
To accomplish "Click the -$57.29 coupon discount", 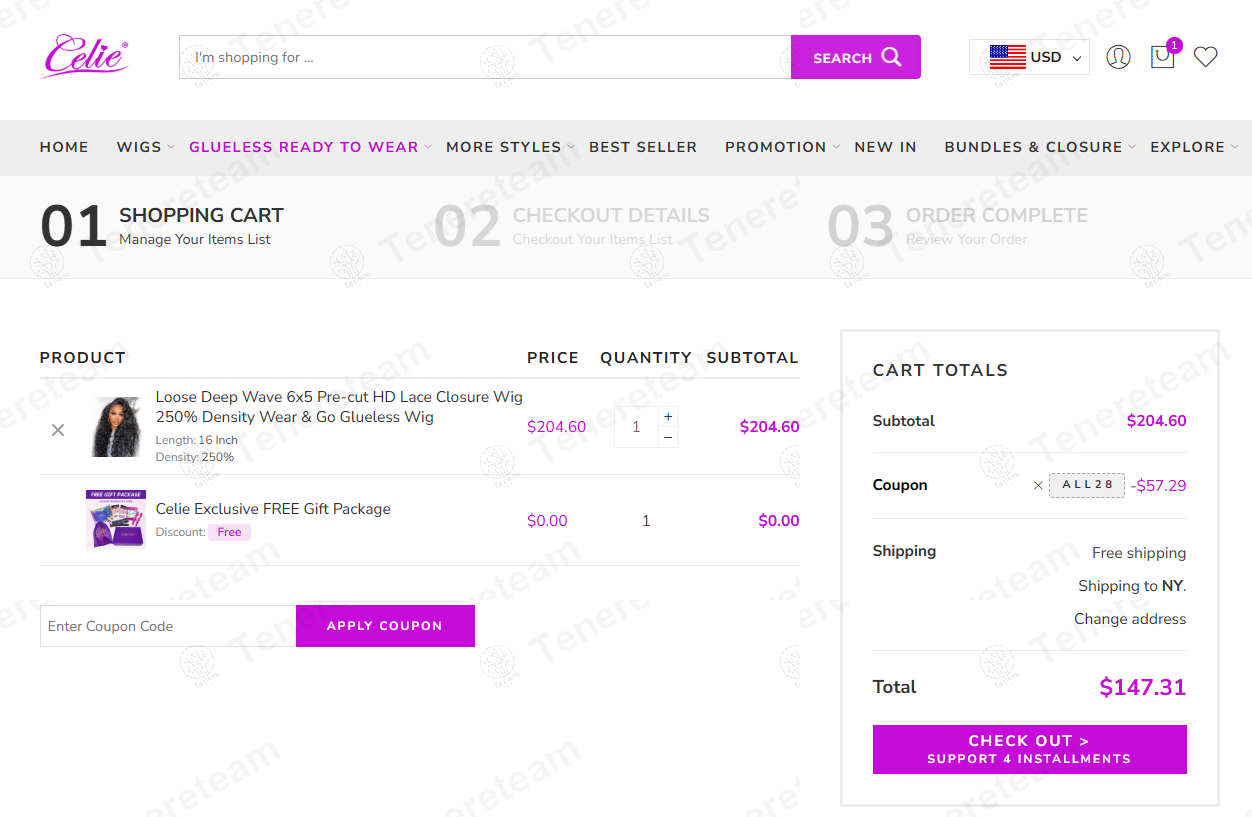I will (1158, 486).
